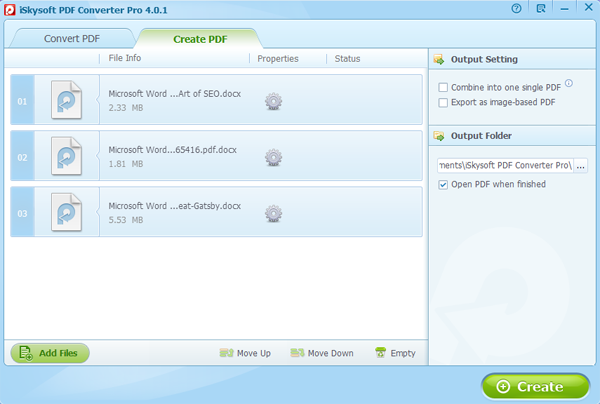
Task: Empty the file list
Action: point(395,353)
